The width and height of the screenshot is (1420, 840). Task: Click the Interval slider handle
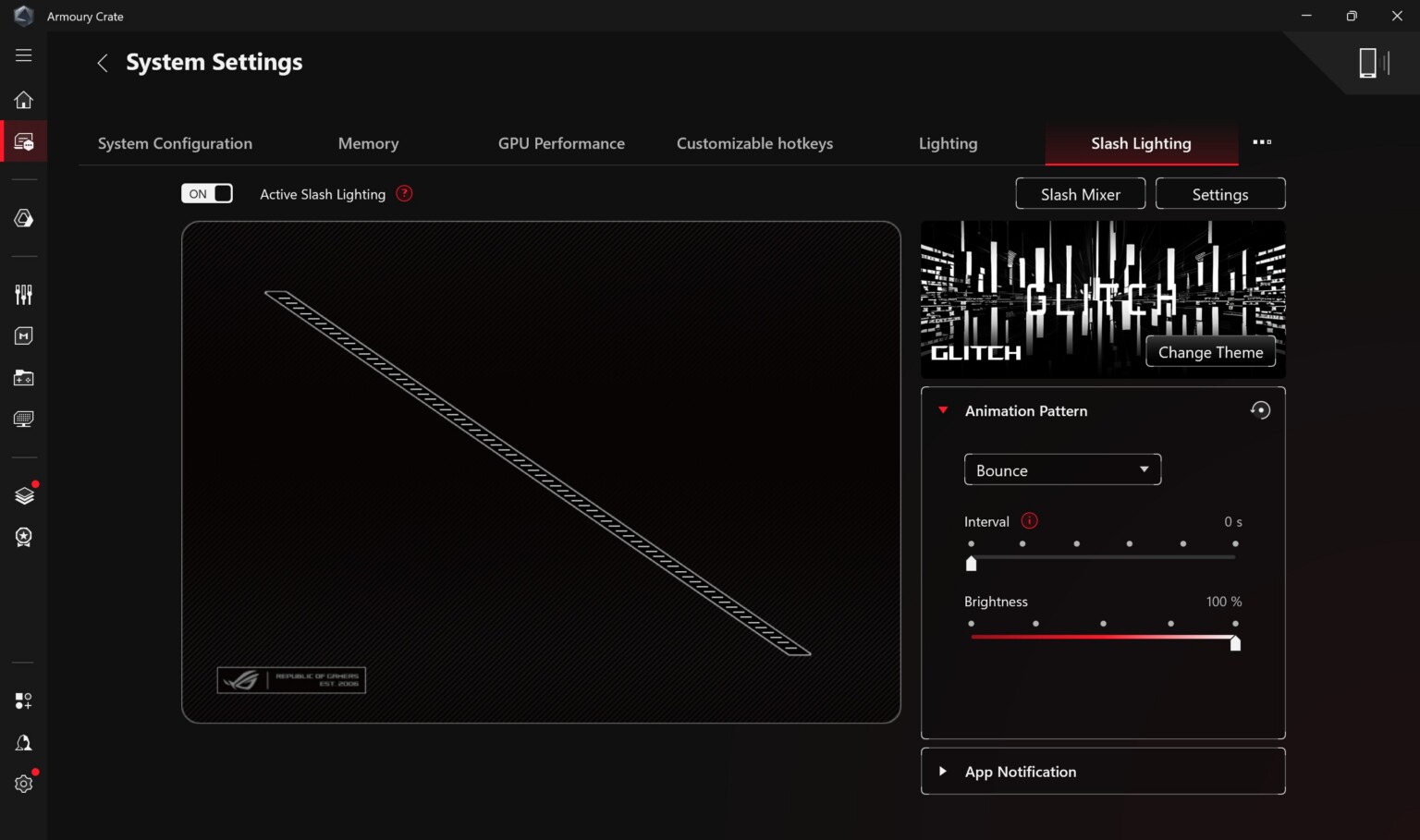[x=971, y=563]
